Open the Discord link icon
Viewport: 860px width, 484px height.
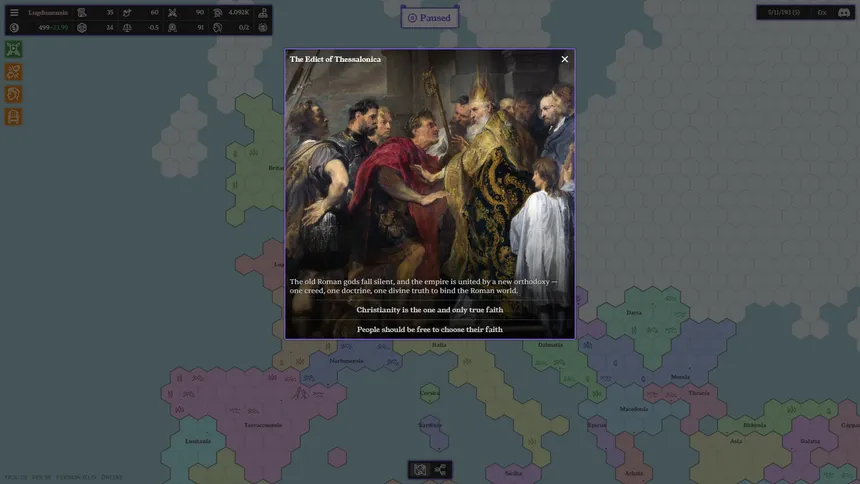pos(844,12)
